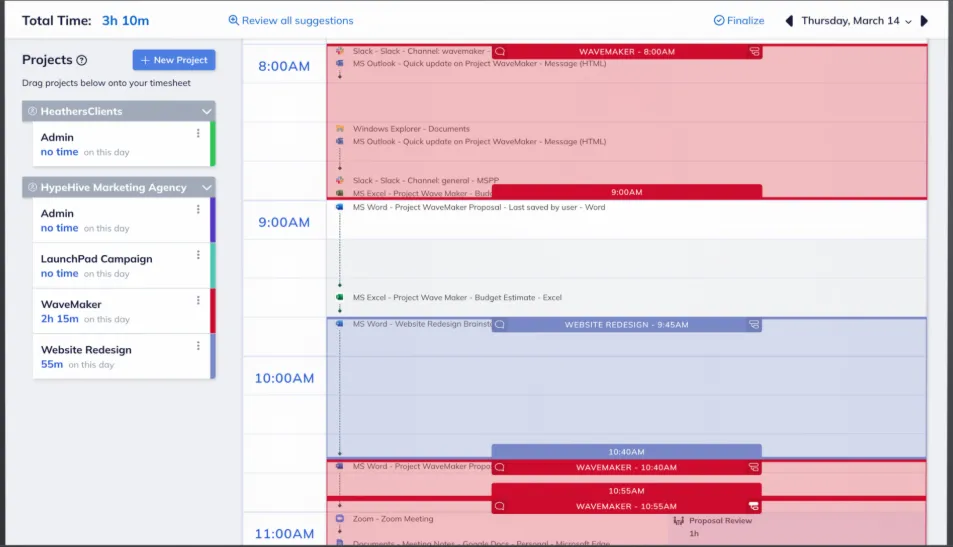Finalize the timesheet
Image resolution: width=953 pixels, height=547 pixels.
point(738,21)
